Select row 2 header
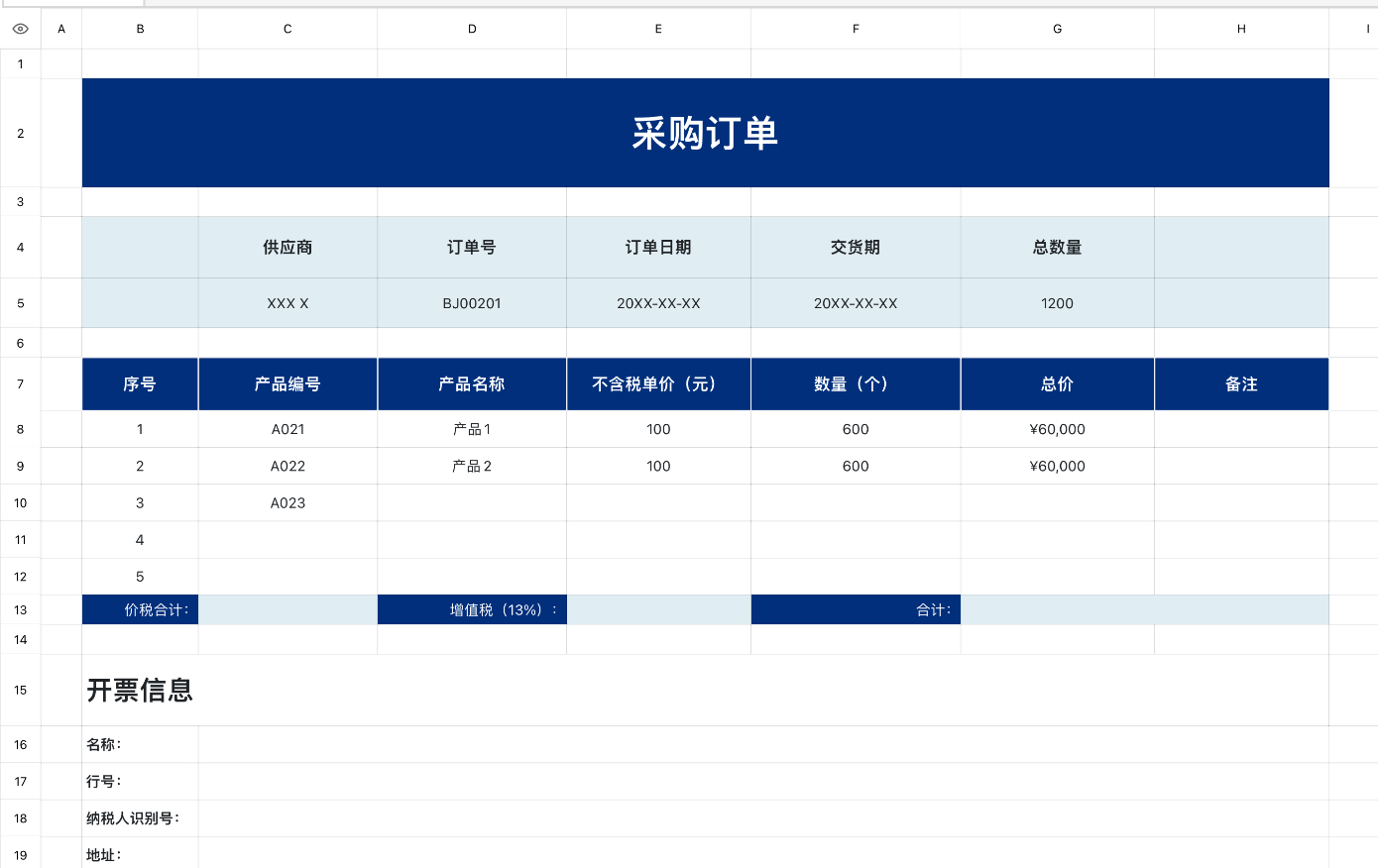The image size is (1378, 868). 20,133
